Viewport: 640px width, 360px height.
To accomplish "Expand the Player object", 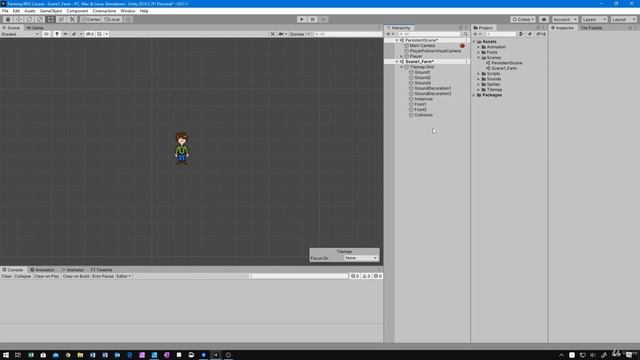I will tap(401, 56).
